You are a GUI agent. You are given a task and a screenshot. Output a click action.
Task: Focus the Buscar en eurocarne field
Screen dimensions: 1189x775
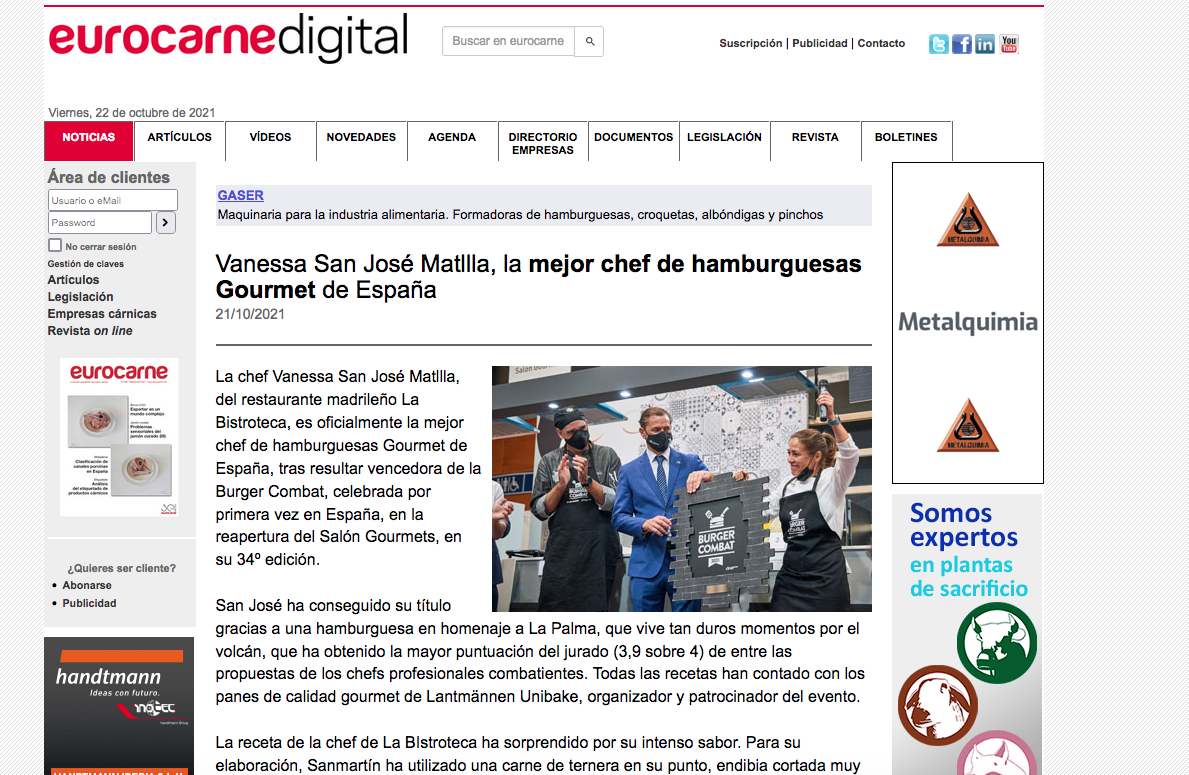coord(508,42)
